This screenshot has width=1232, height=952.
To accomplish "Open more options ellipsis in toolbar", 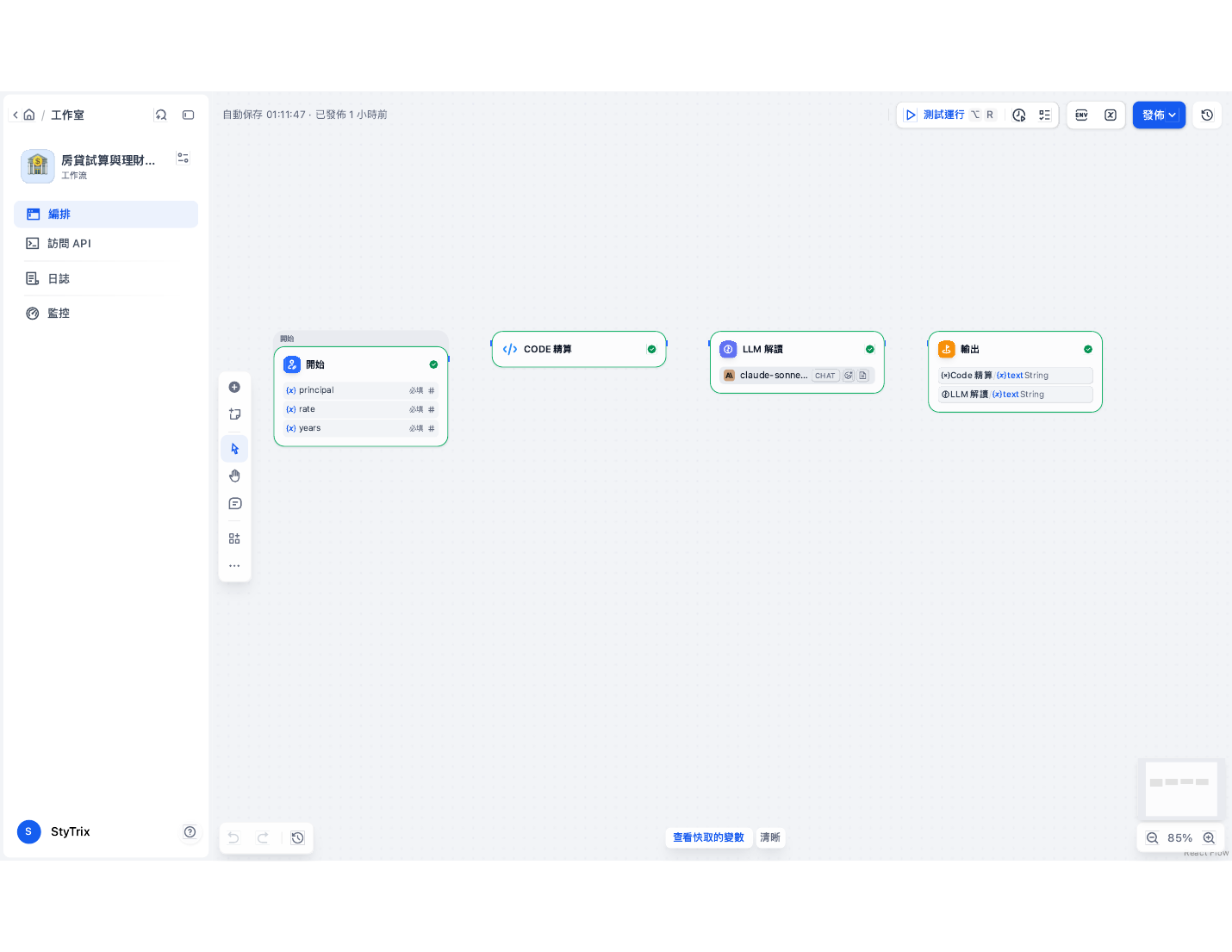I will tap(234, 566).
